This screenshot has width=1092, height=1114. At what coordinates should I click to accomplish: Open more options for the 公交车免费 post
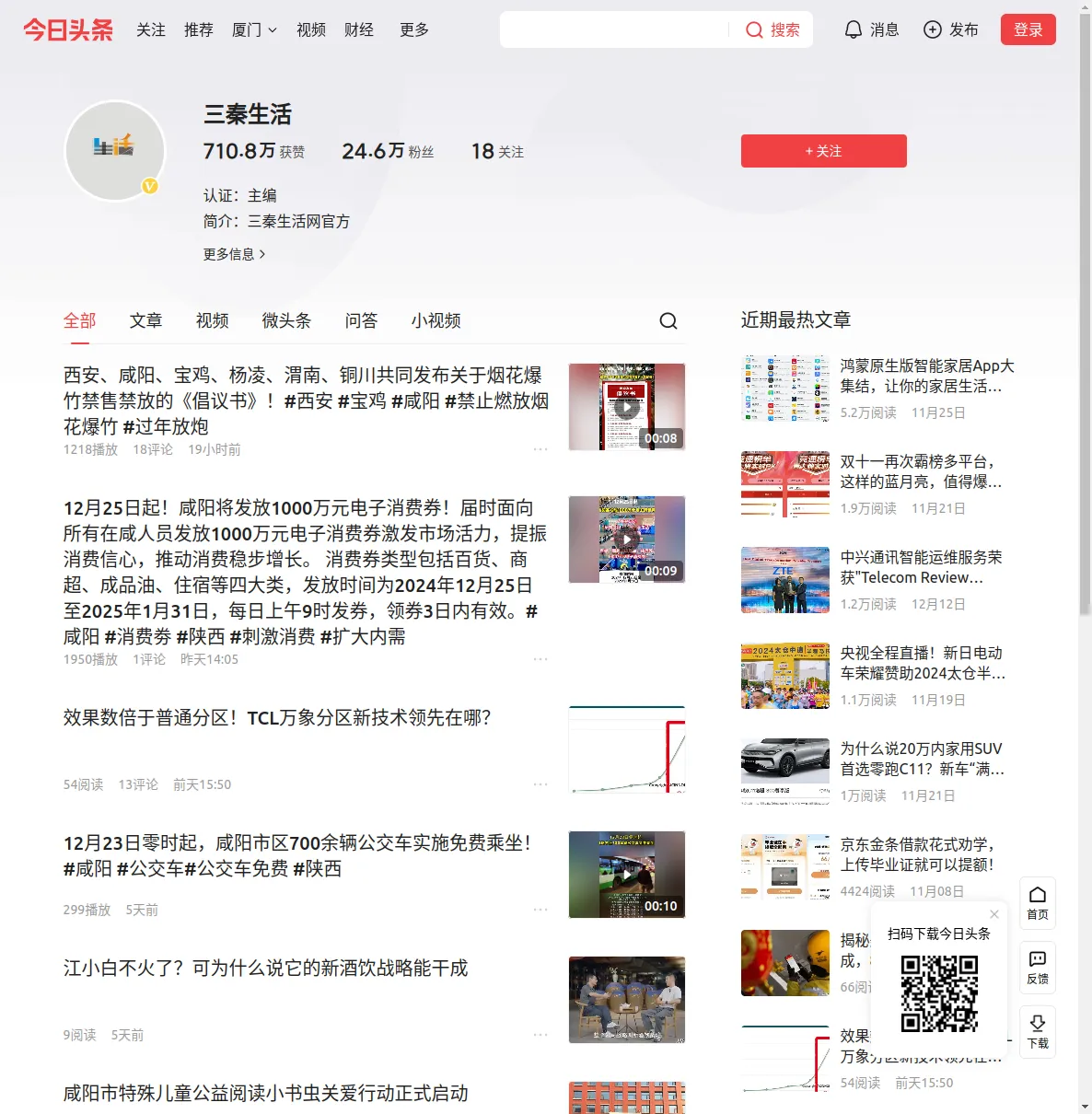pyautogui.click(x=540, y=910)
